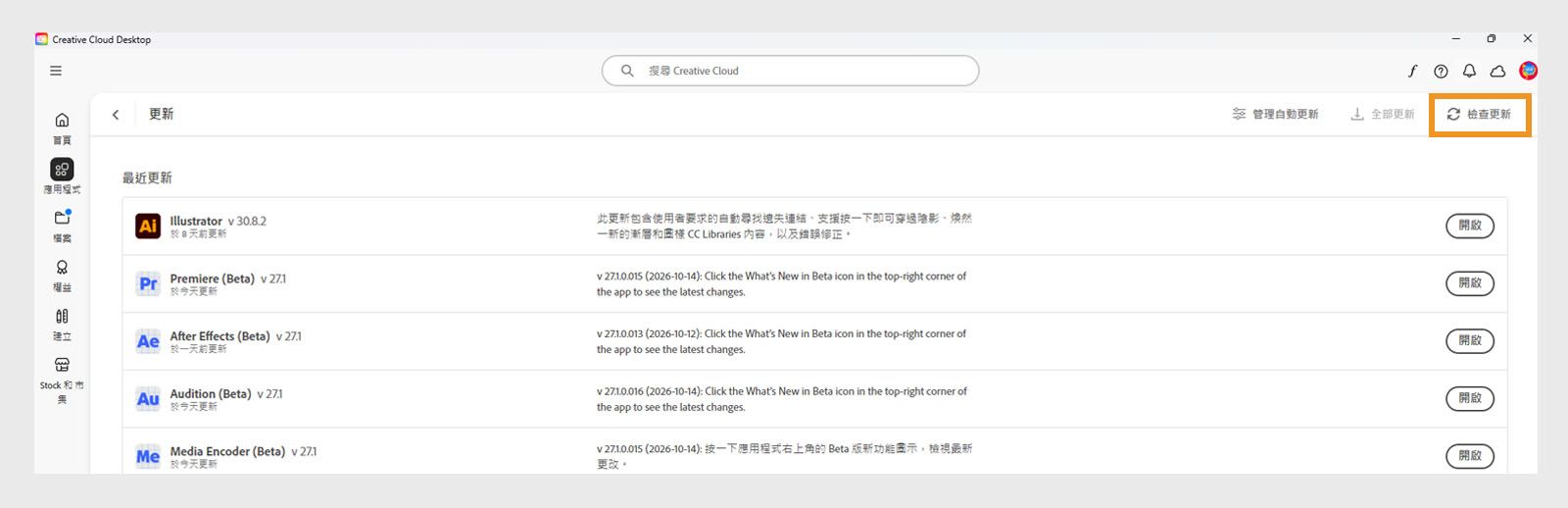Go to Home (首頁) in sidebar

(x=62, y=127)
